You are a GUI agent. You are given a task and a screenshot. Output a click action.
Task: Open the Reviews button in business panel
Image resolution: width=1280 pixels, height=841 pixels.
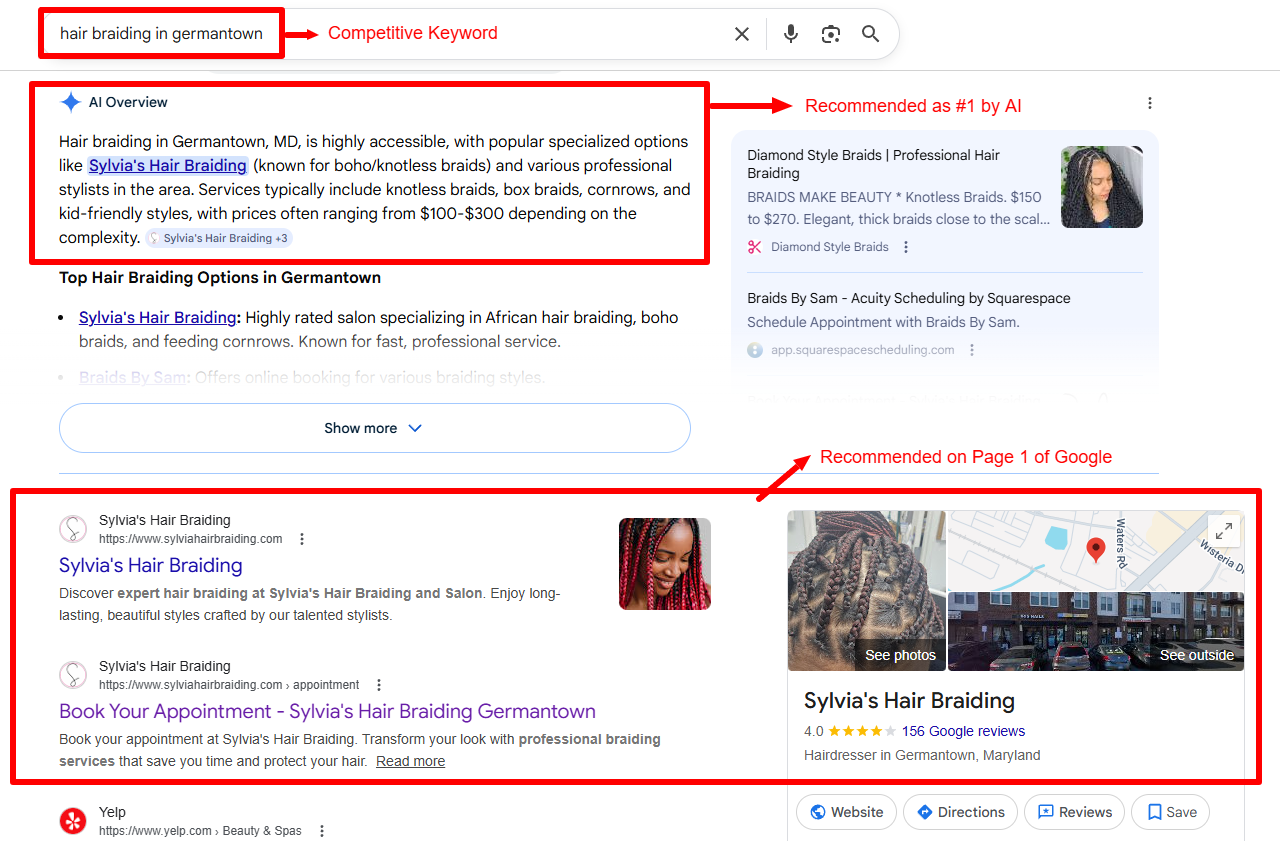(1075, 812)
